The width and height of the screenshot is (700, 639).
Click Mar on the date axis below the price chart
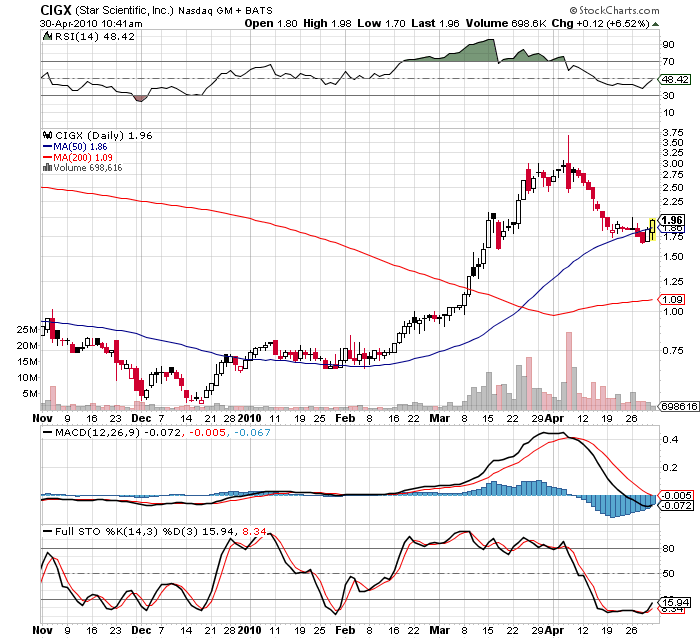point(439,418)
